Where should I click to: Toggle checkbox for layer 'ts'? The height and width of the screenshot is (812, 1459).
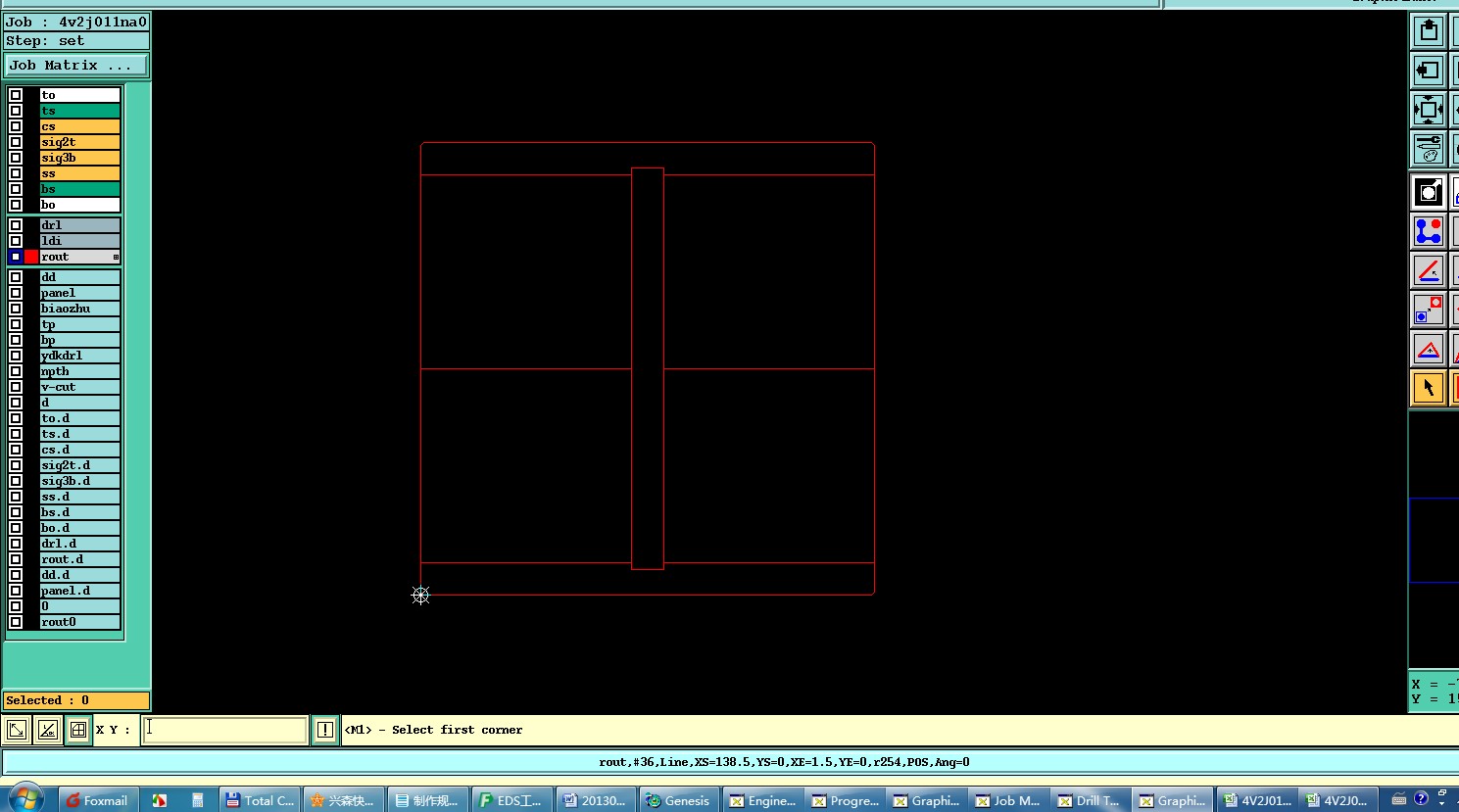pyautogui.click(x=16, y=111)
